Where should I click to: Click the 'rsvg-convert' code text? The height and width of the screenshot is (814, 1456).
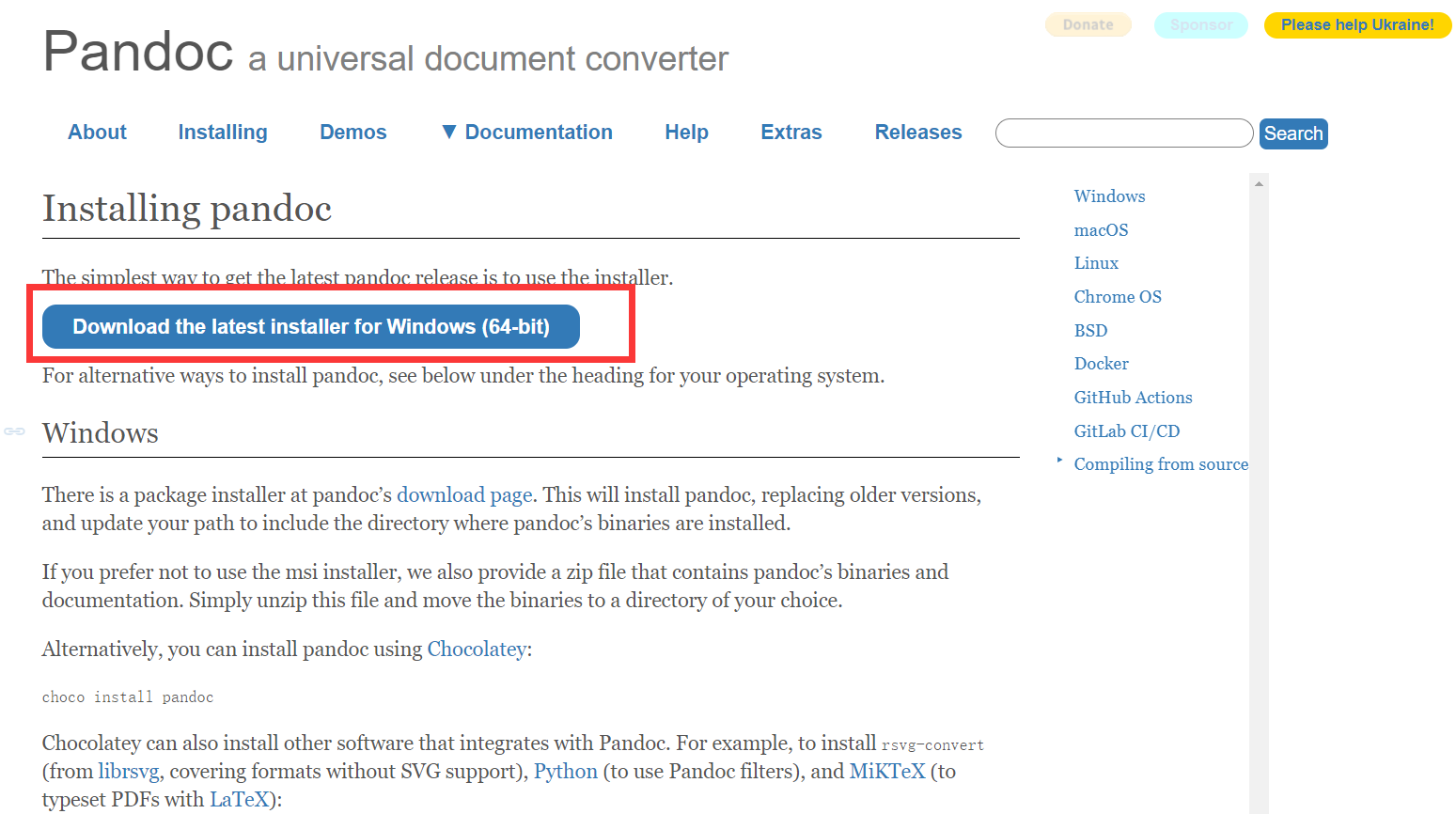932,745
